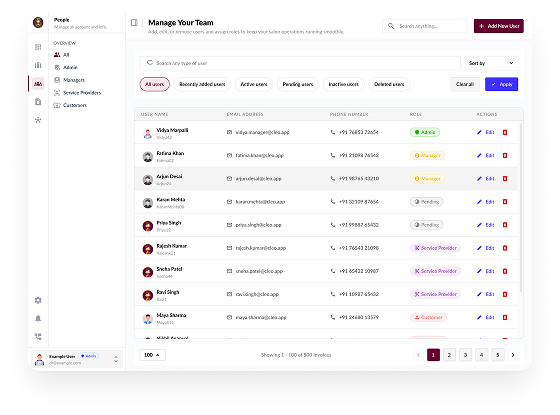Choose the Active users filter chip

[x=254, y=84]
